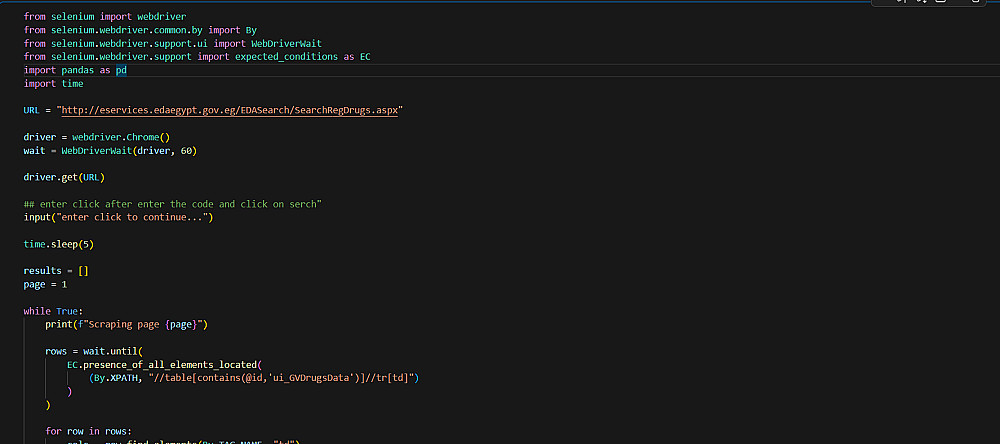Click the 'time.sleep(5)' line
The width and height of the screenshot is (1000, 444).
coord(58,244)
